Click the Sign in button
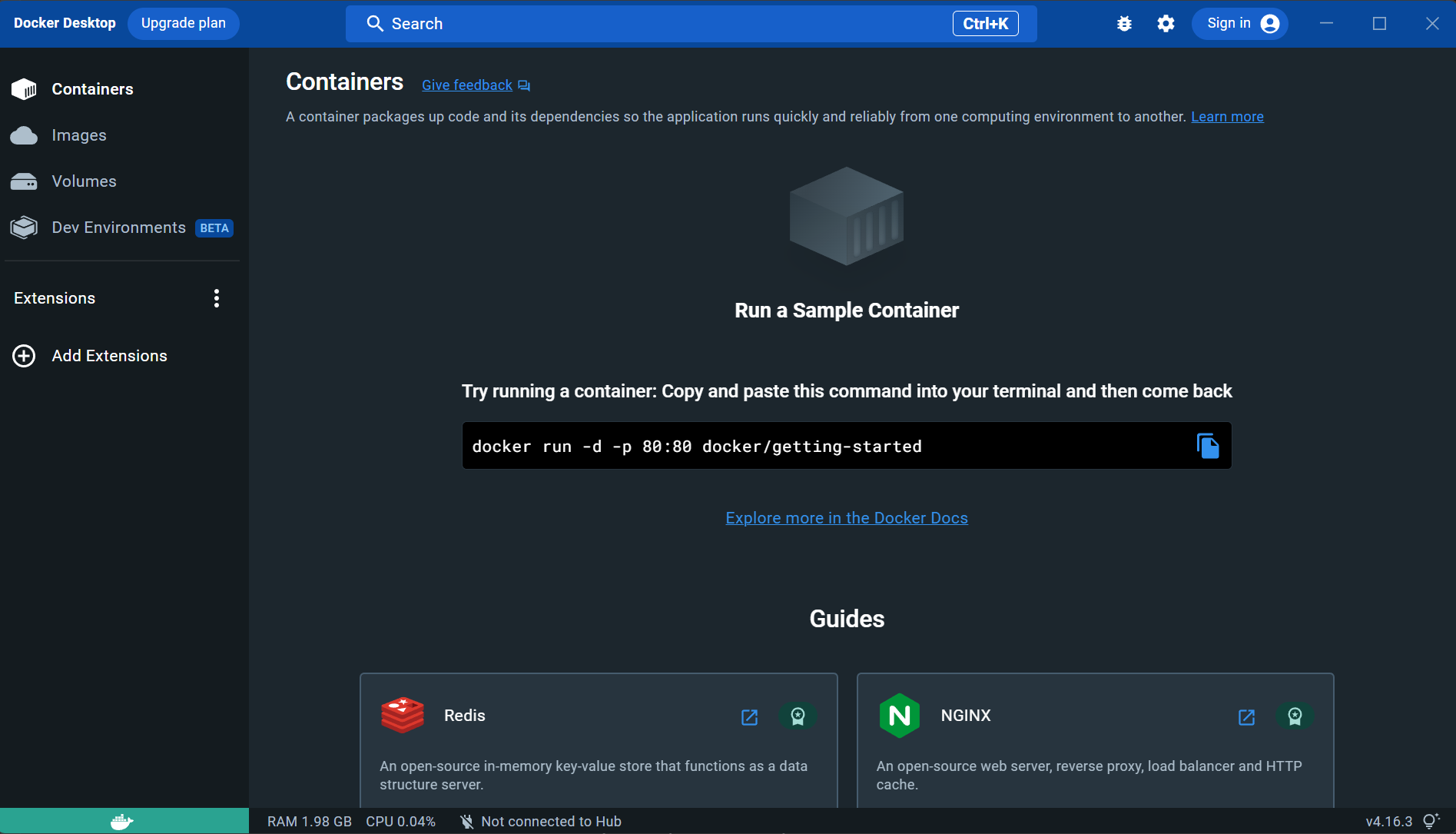Viewport: 1456px width, 834px height. (x=1239, y=24)
